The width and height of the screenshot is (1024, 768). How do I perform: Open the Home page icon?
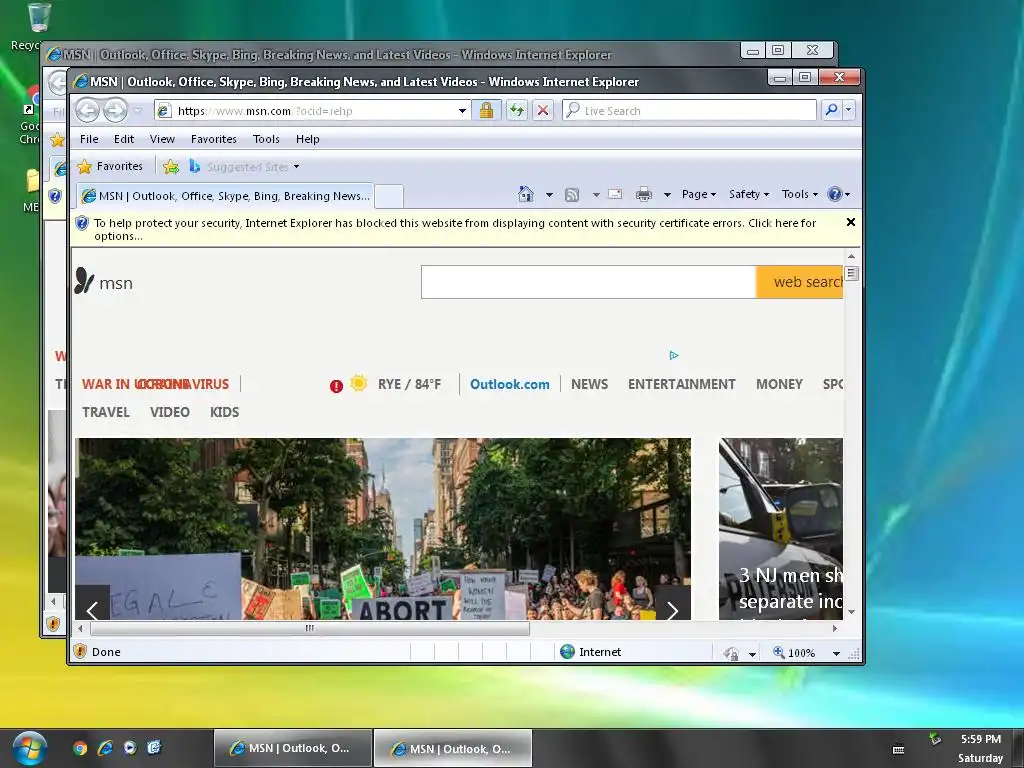click(x=526, y=194)
